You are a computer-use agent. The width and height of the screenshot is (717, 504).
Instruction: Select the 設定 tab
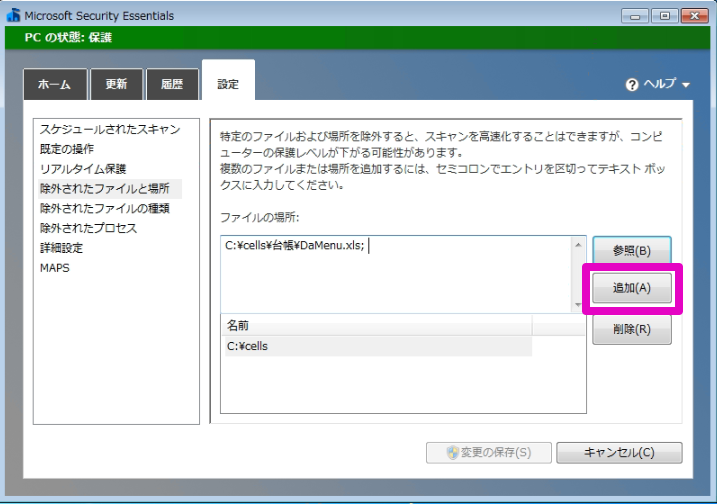tap(228, 81)
